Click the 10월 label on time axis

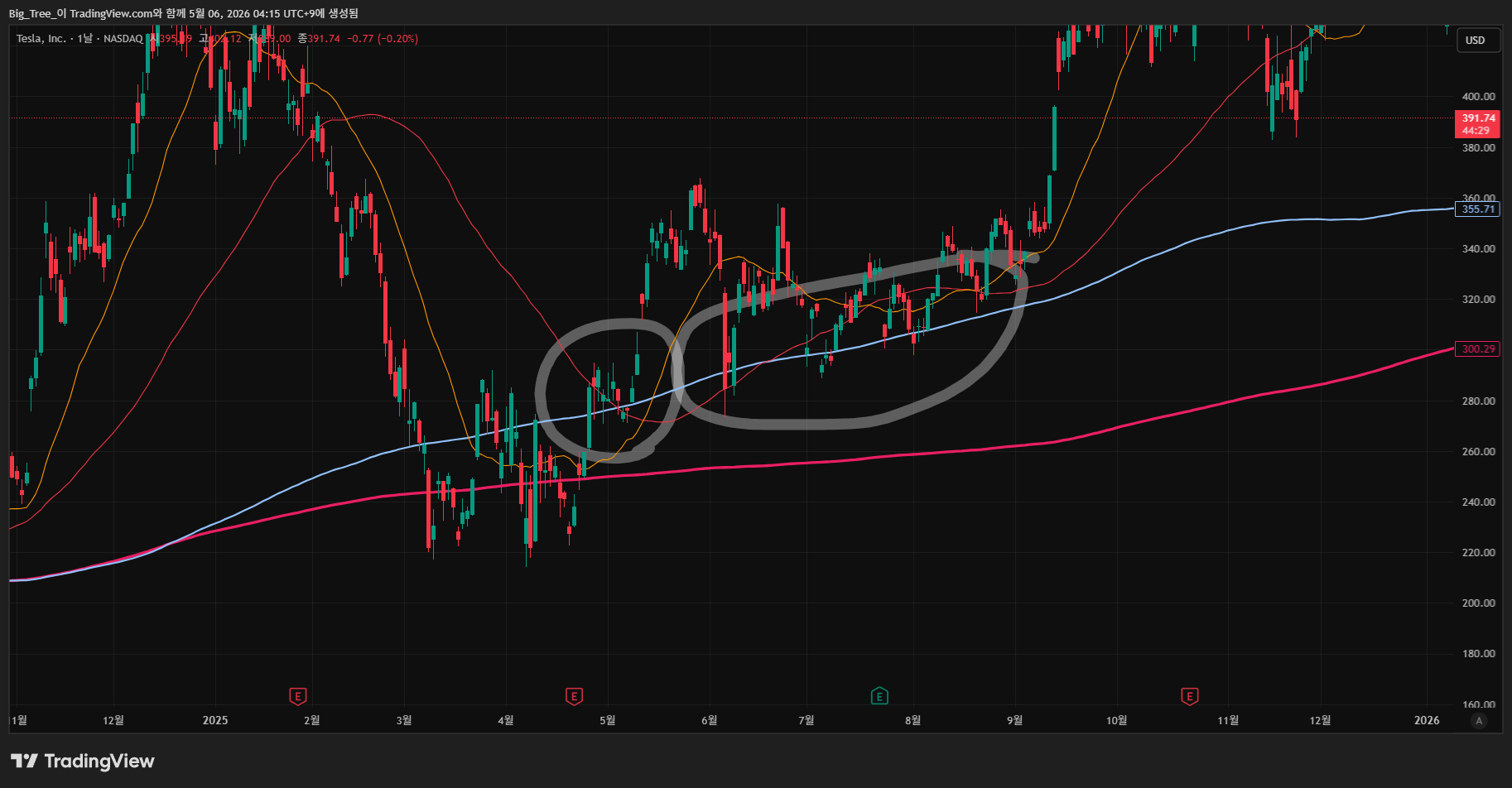(1117, 720)
